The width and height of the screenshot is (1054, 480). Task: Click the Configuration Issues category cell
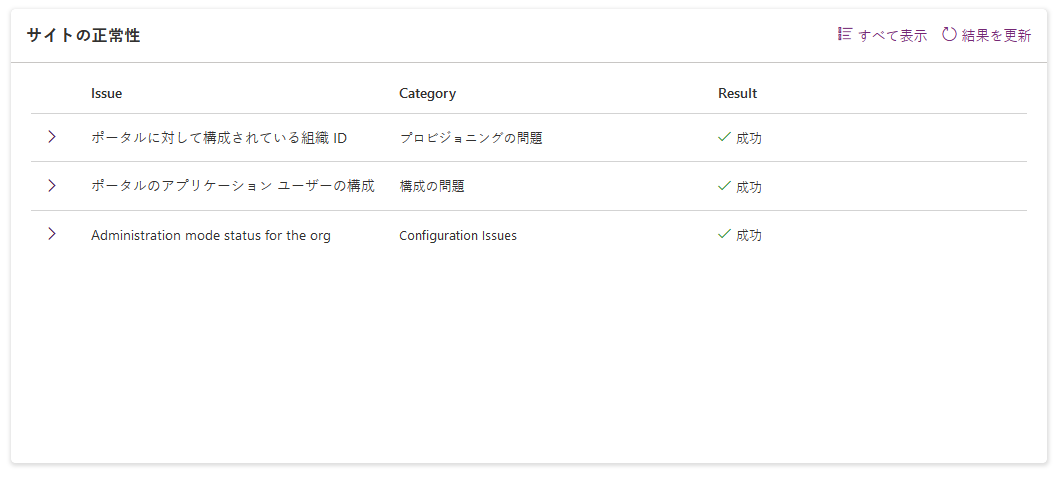pyautogui.click(x=458, y=235)
